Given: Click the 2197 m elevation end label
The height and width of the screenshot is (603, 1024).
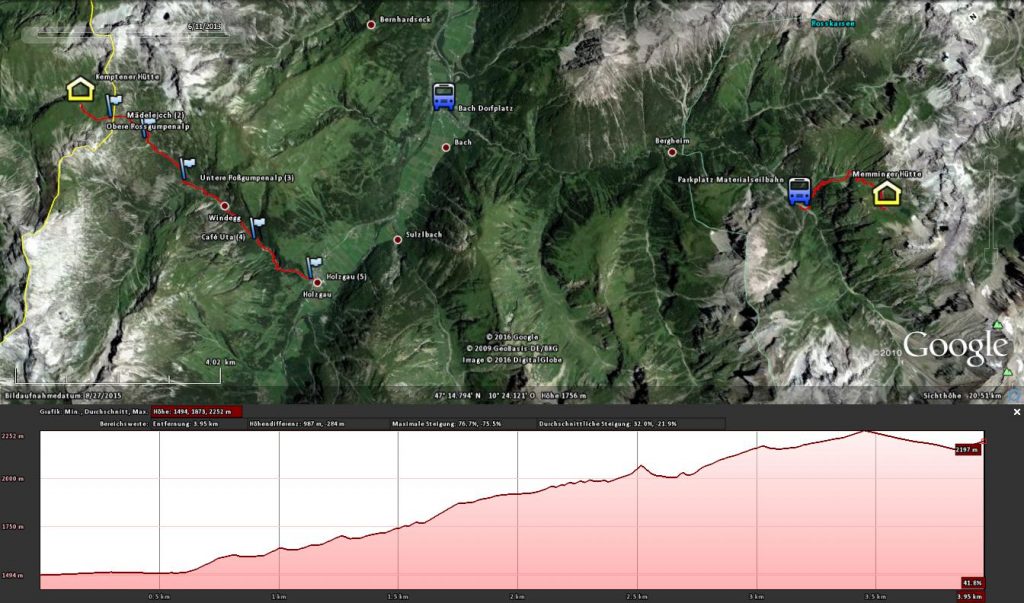Looking at the screenshot, I should point(967,449).
